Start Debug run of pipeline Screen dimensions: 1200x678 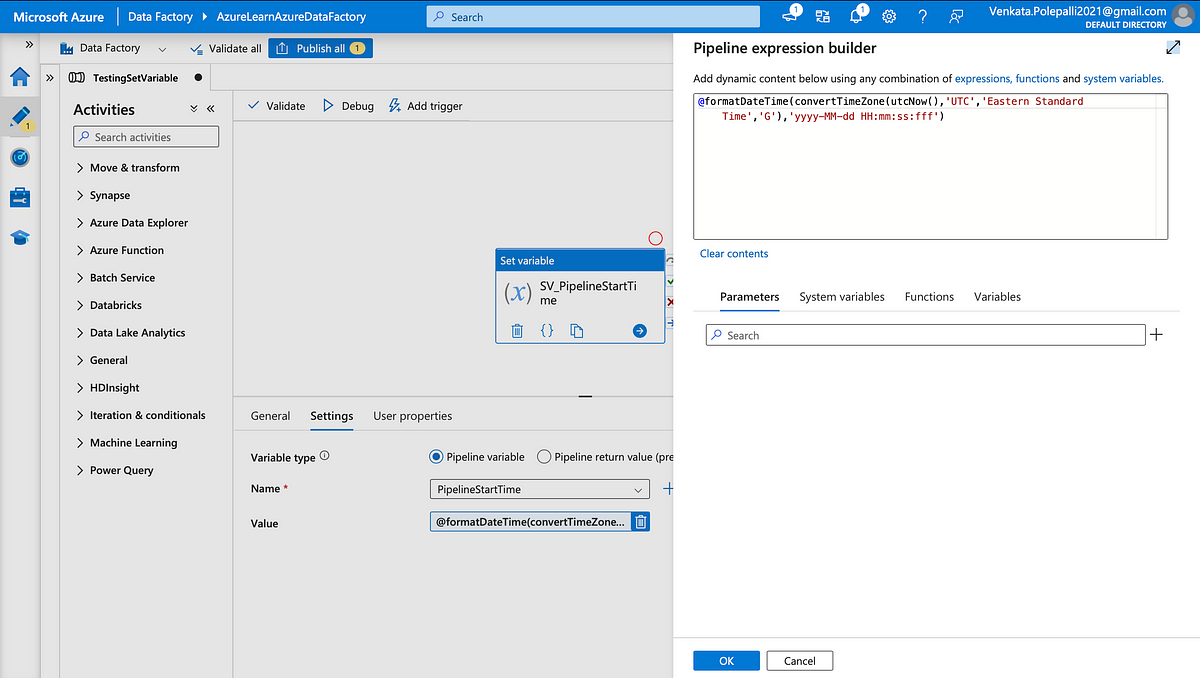pyautogui.click(x=348, y=106)
